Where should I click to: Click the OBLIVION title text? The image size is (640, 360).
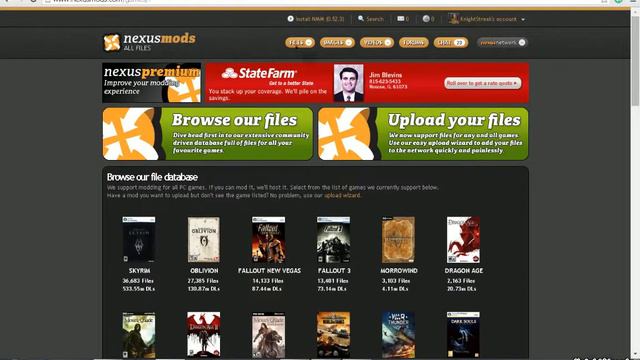tap(204, 271)
